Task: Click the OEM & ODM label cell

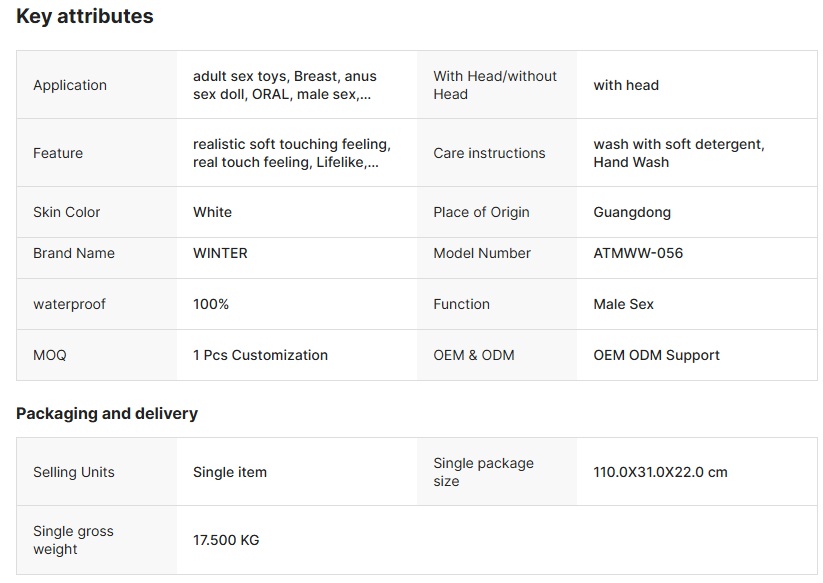Action: coord(497,355)
